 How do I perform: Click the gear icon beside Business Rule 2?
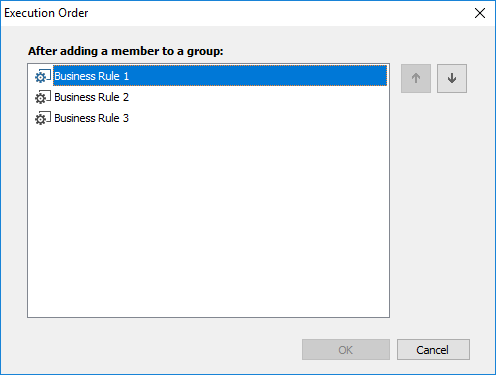pos(43,97)
